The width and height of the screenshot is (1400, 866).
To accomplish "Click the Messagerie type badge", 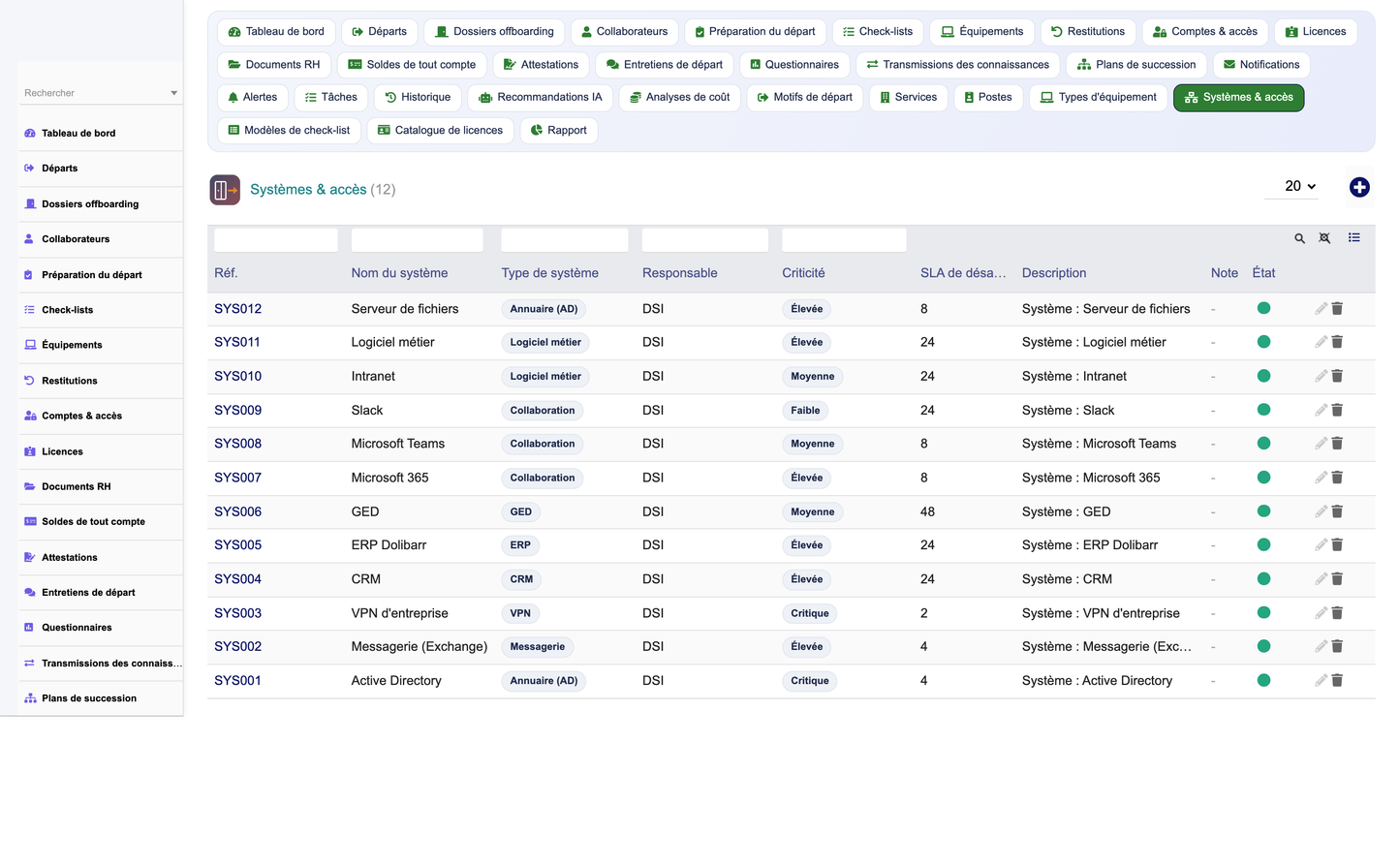I will pos(538,647).
